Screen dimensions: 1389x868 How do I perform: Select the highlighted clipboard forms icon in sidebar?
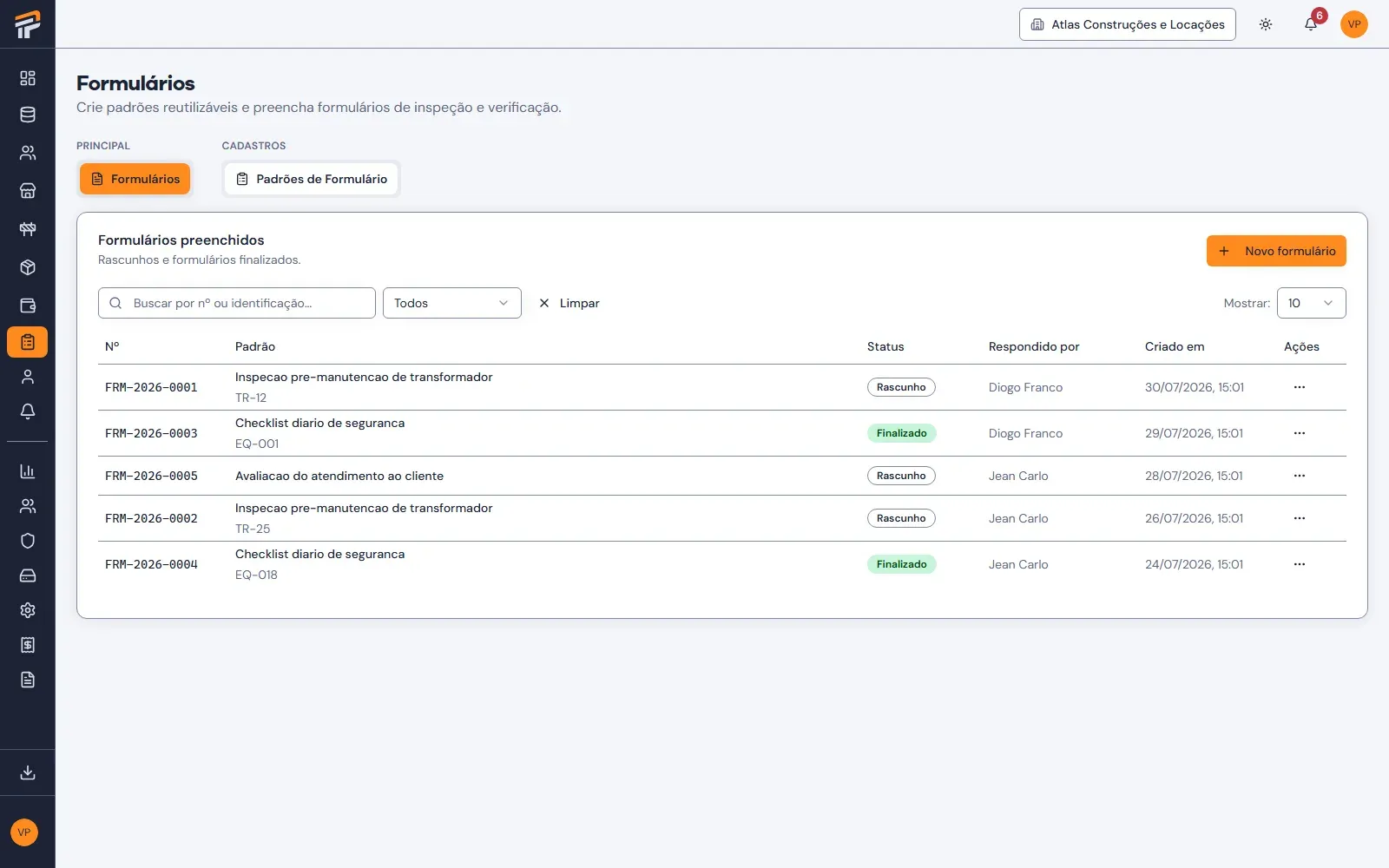point(28,342)
